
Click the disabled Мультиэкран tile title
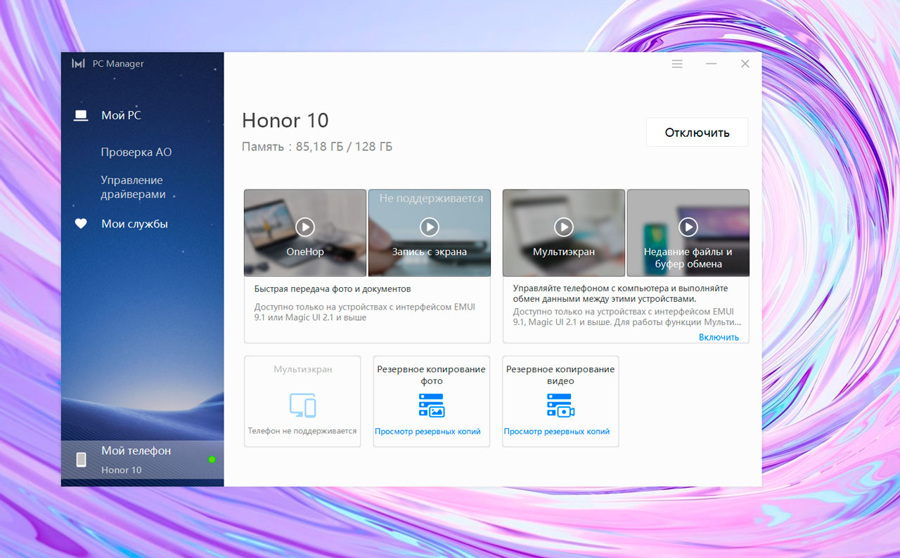point(303,369)
